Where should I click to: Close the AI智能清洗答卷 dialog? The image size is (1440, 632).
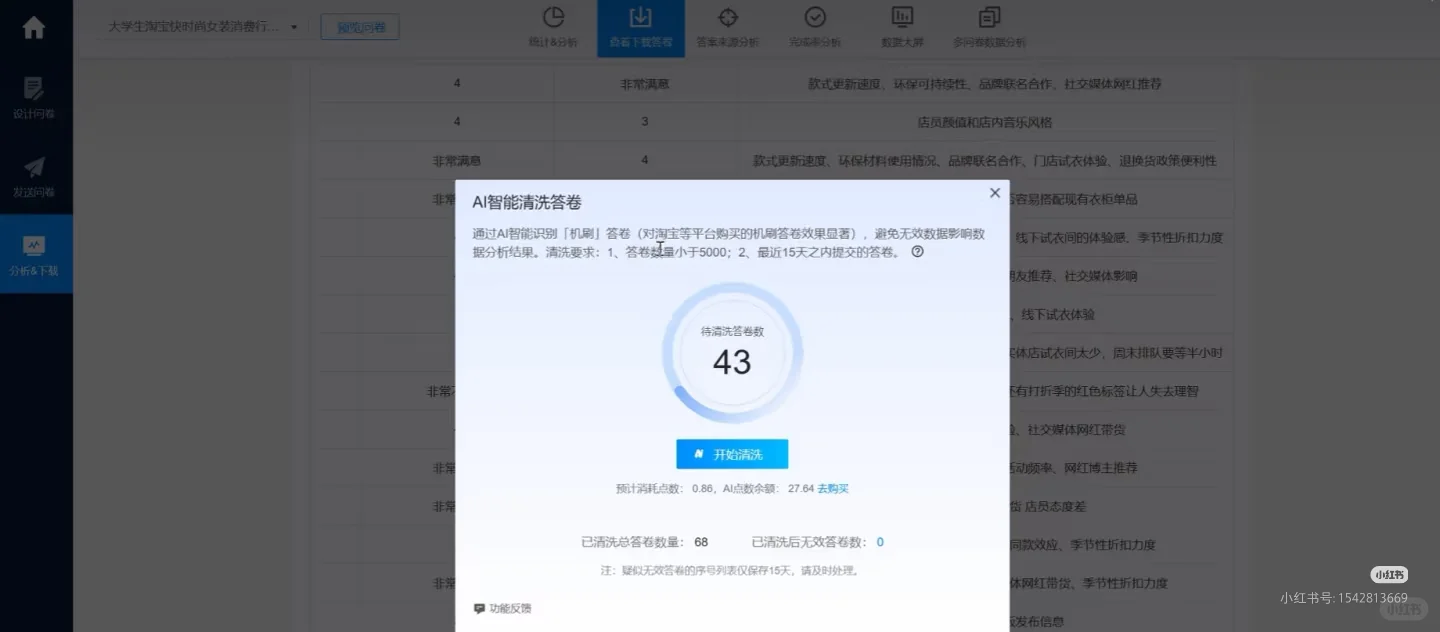point(994,192)
